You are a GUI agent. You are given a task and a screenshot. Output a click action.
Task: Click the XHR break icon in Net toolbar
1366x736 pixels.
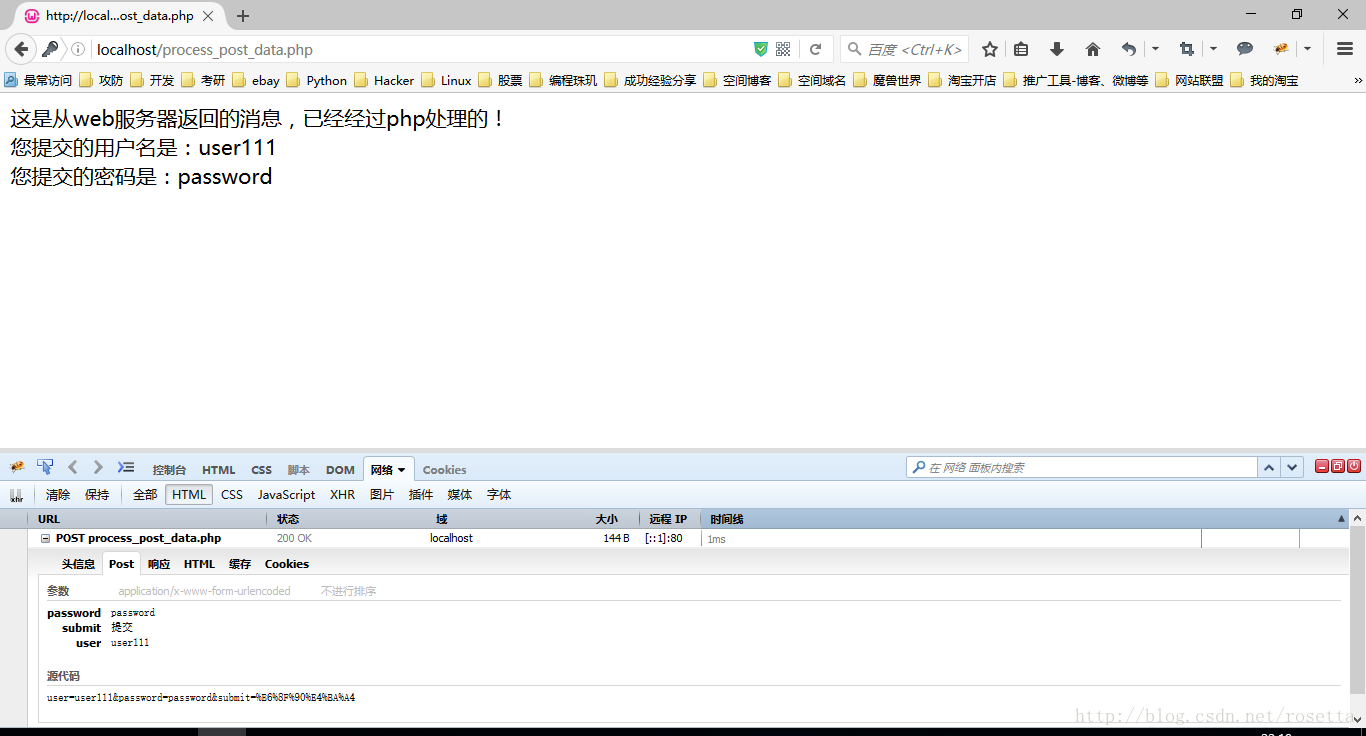(x=16, y=495)
